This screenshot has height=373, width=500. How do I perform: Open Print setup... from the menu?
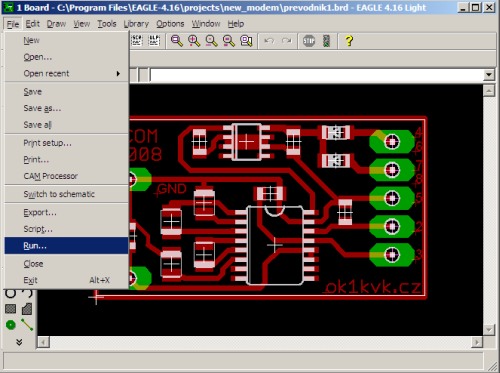tap(66, 143)
